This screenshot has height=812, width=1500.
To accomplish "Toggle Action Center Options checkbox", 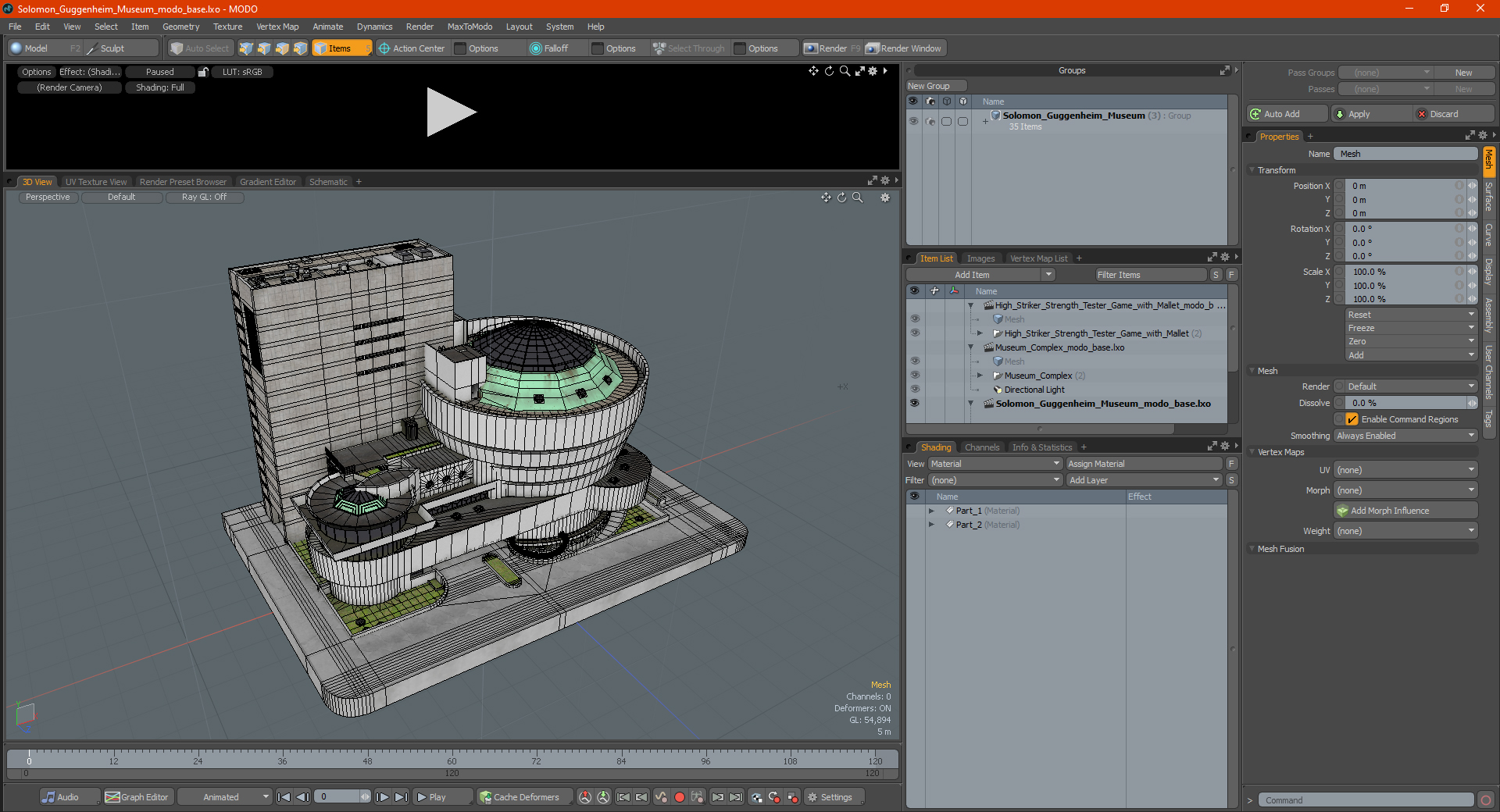I will (460, 48).
